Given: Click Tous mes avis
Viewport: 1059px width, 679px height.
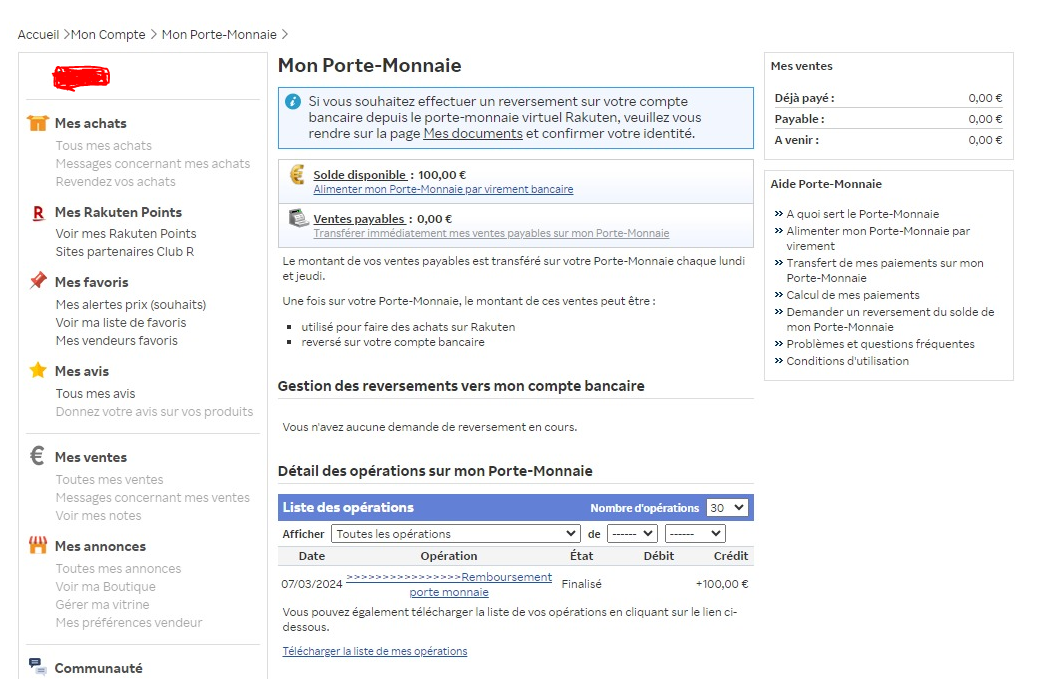Looking at the screenshot, I should (95, 393).
